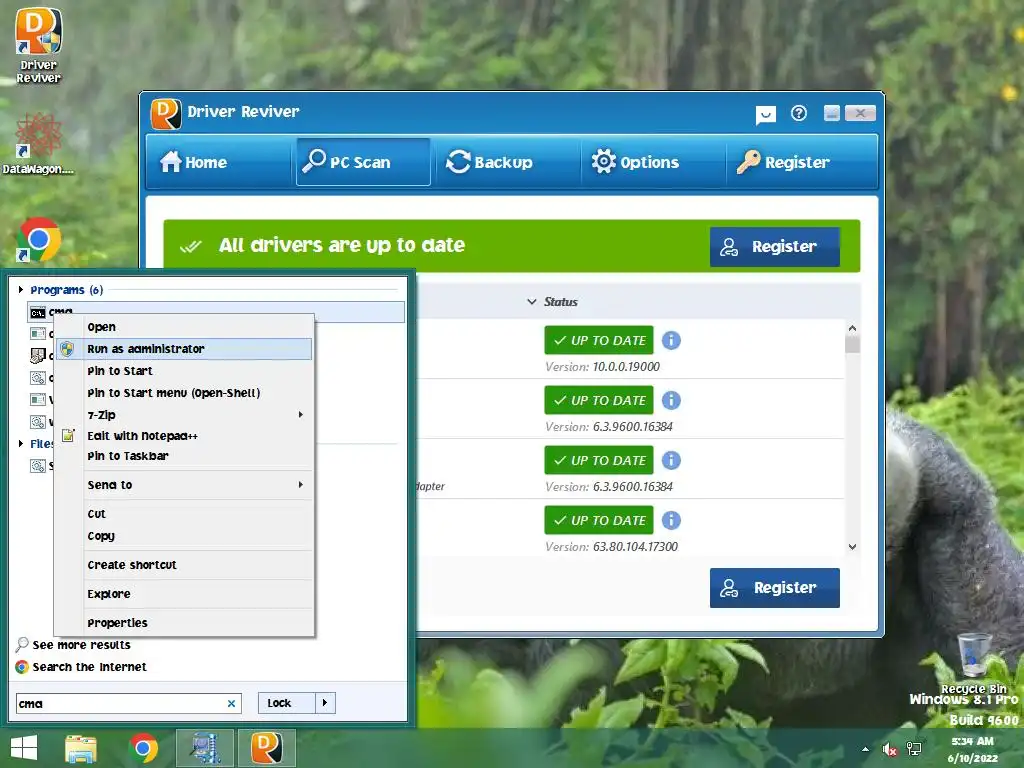This screenshot has width=1024, height=768.
Task: Open Driver Reviver help question-mark icon
Action: point(798,114)
